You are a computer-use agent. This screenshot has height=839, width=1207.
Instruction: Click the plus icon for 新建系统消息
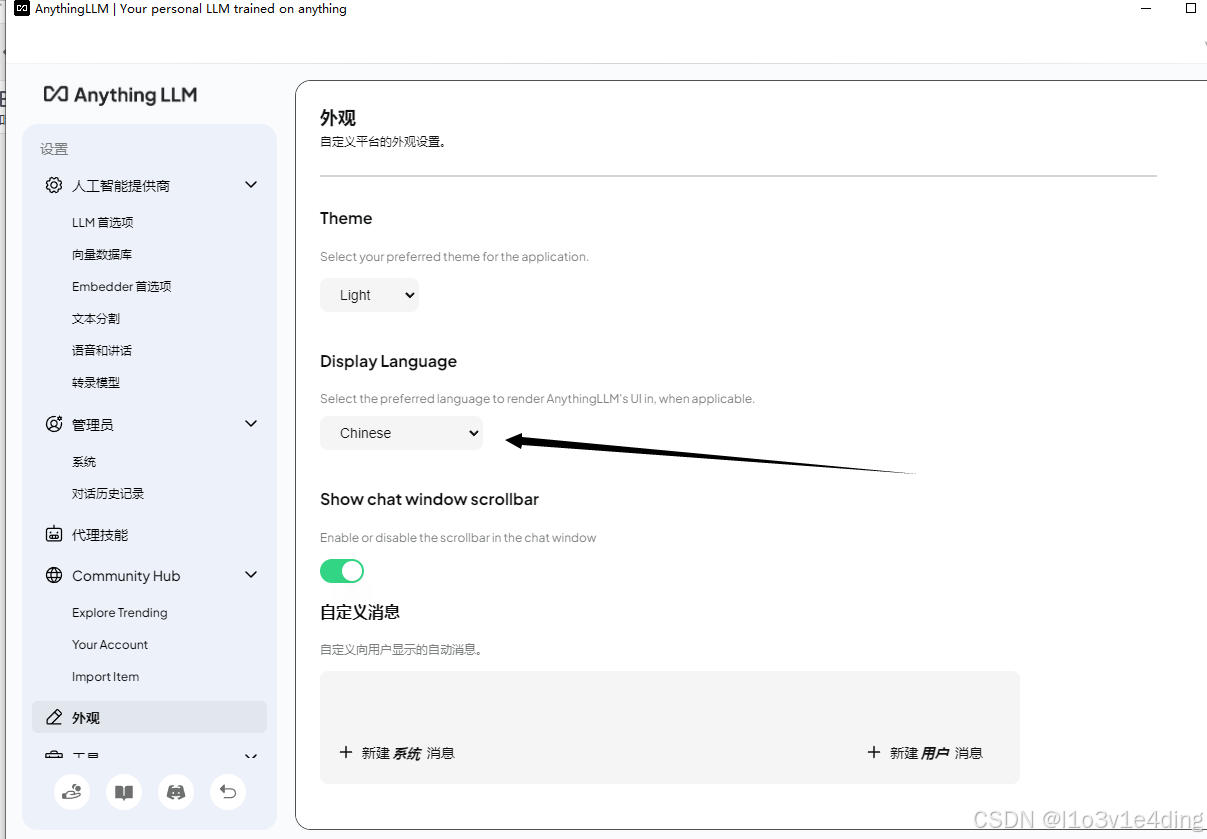click(346, 752)
